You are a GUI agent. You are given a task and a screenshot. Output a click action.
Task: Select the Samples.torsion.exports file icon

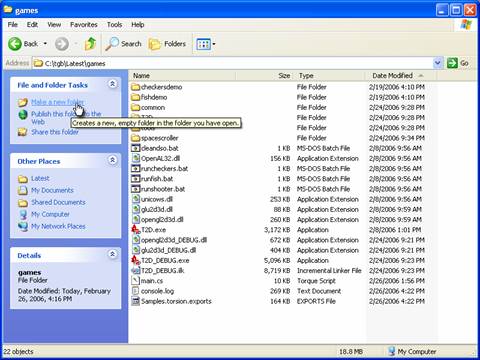tap(135, 301)
